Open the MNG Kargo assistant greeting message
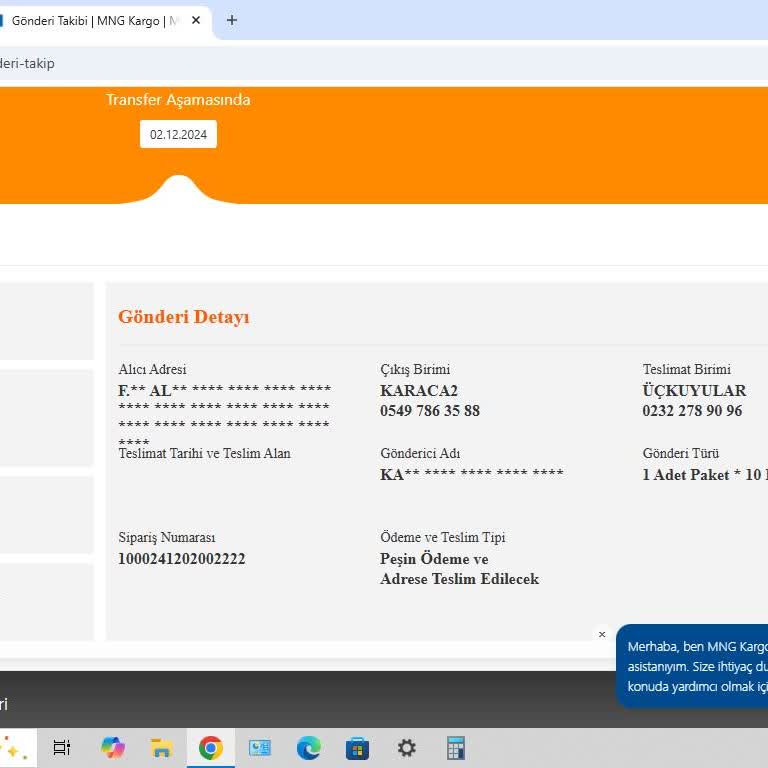Viewport: 768px width, 768px height. [x=692, y=666]
